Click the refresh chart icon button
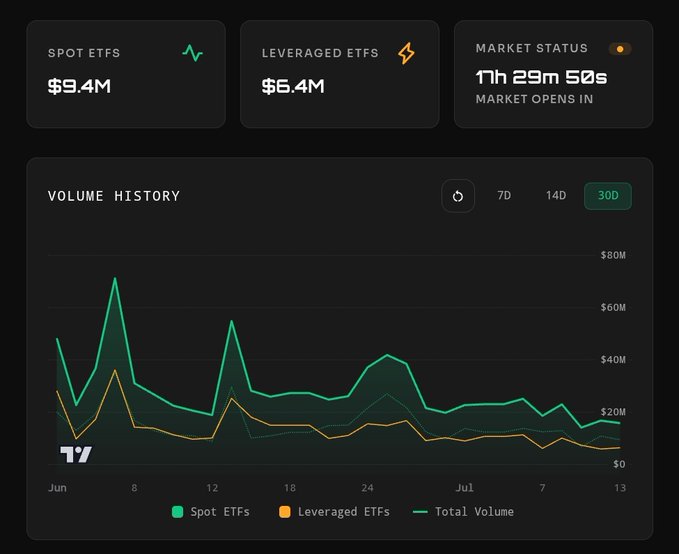 [458, 196]
